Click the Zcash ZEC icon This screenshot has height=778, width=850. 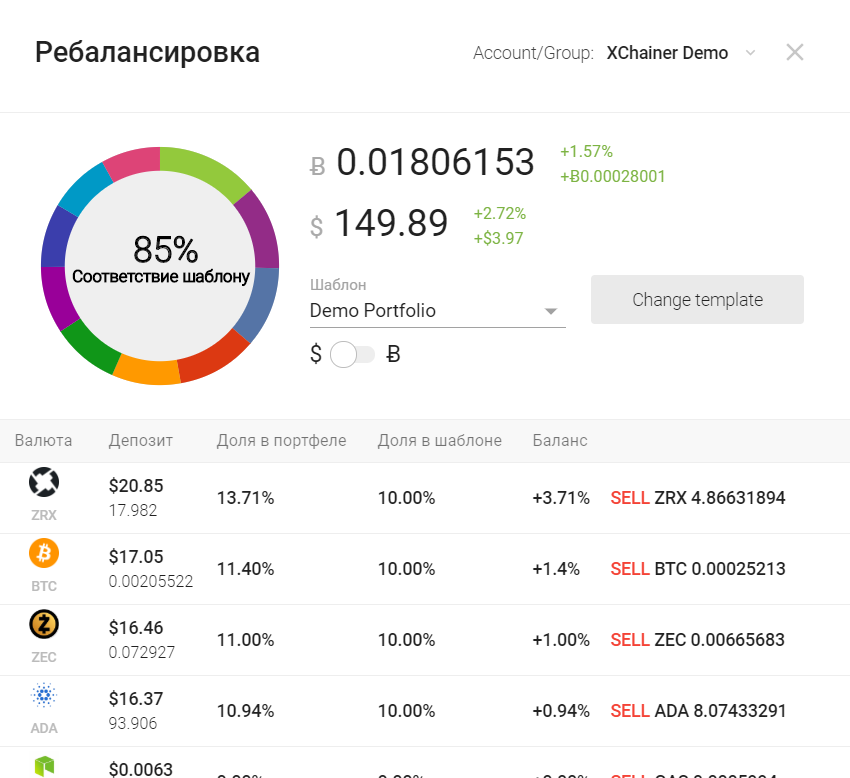coord(44,625)
